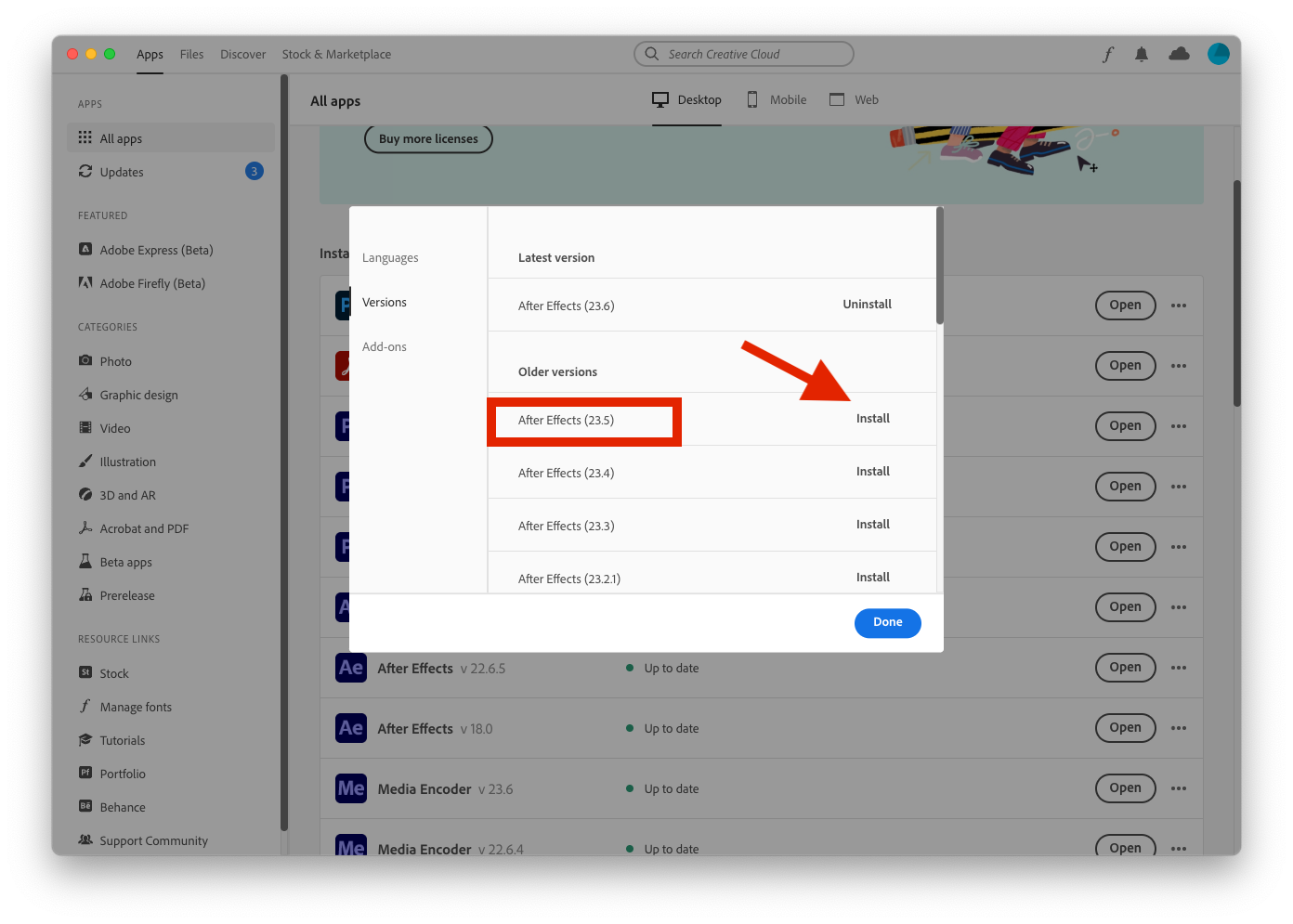
Task: Click the Adobe Firefly (Beta) icon
Action: pyautogui.click(x=85, y=282)
